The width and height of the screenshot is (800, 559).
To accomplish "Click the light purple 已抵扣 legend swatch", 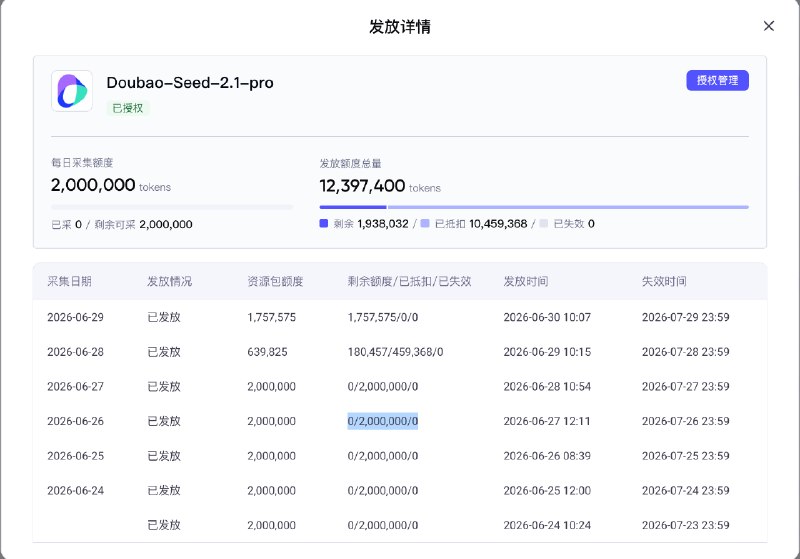I will coord(425,223).
